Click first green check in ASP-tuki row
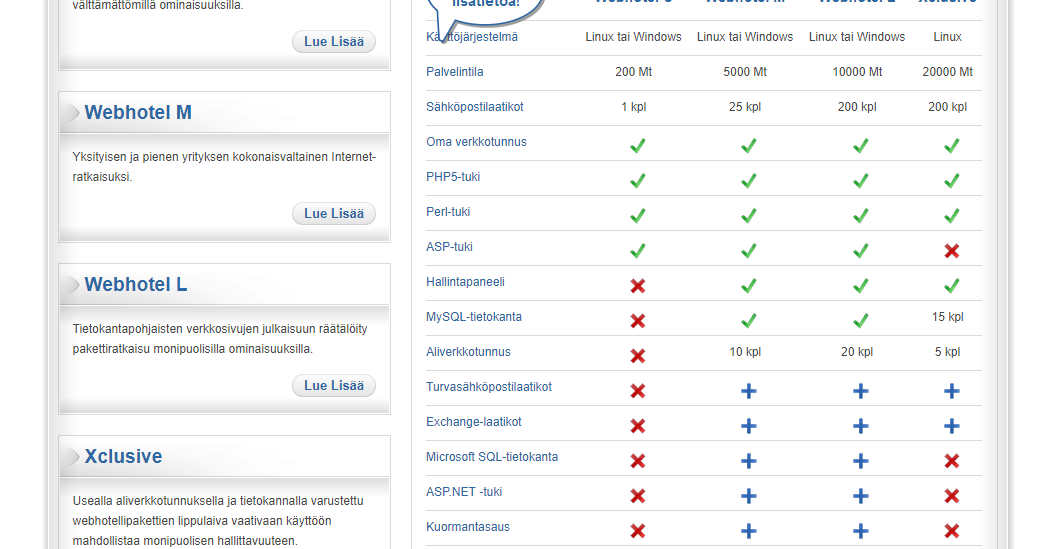1057x549 pixels. 637,251
